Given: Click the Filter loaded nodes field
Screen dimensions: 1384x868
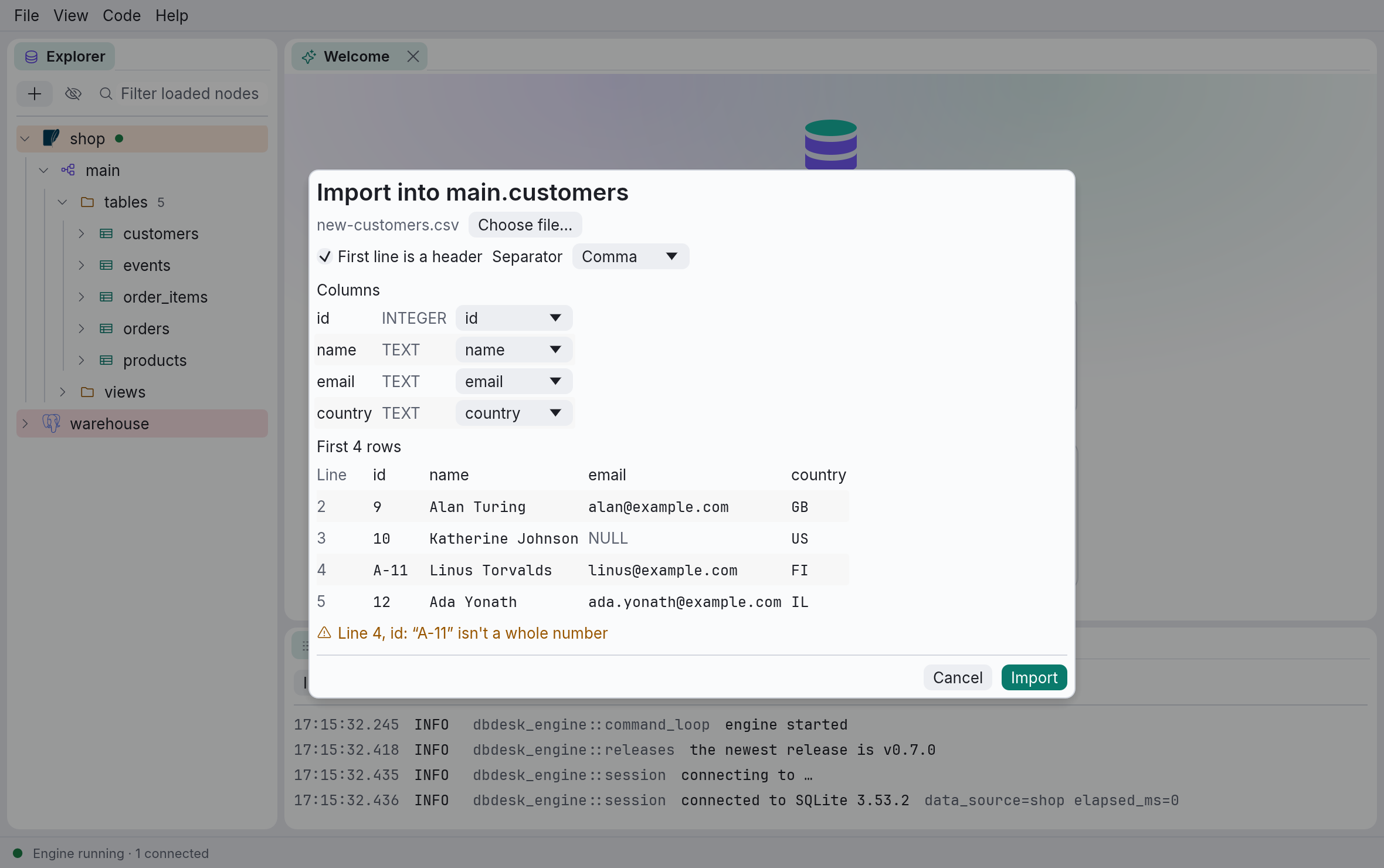Looking at the screenshot, I should 189,94.
